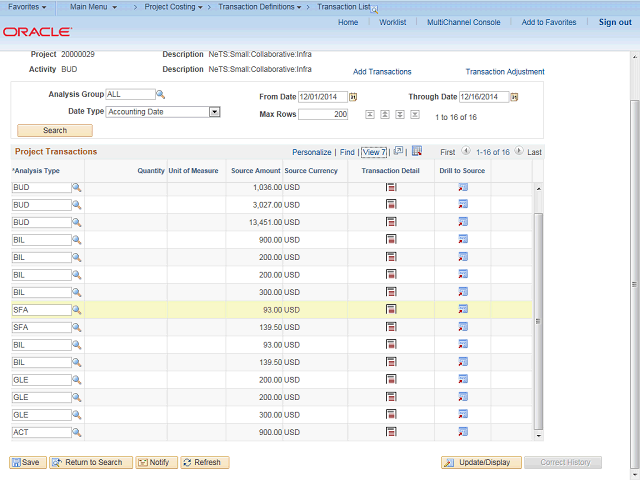Click the Update/Display button
Viewport: 640px width, 480px height.
tap(482, 462)
